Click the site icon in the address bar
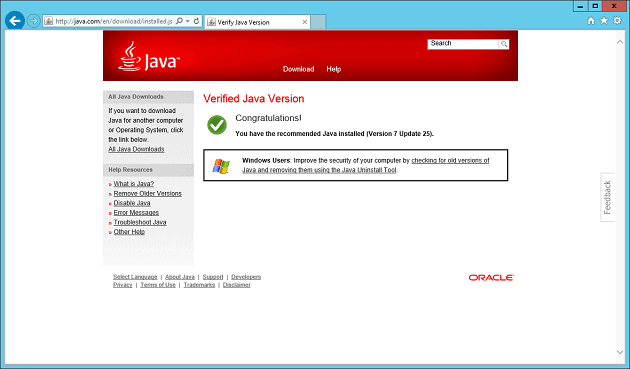630x369 pixels. [49, 21]
